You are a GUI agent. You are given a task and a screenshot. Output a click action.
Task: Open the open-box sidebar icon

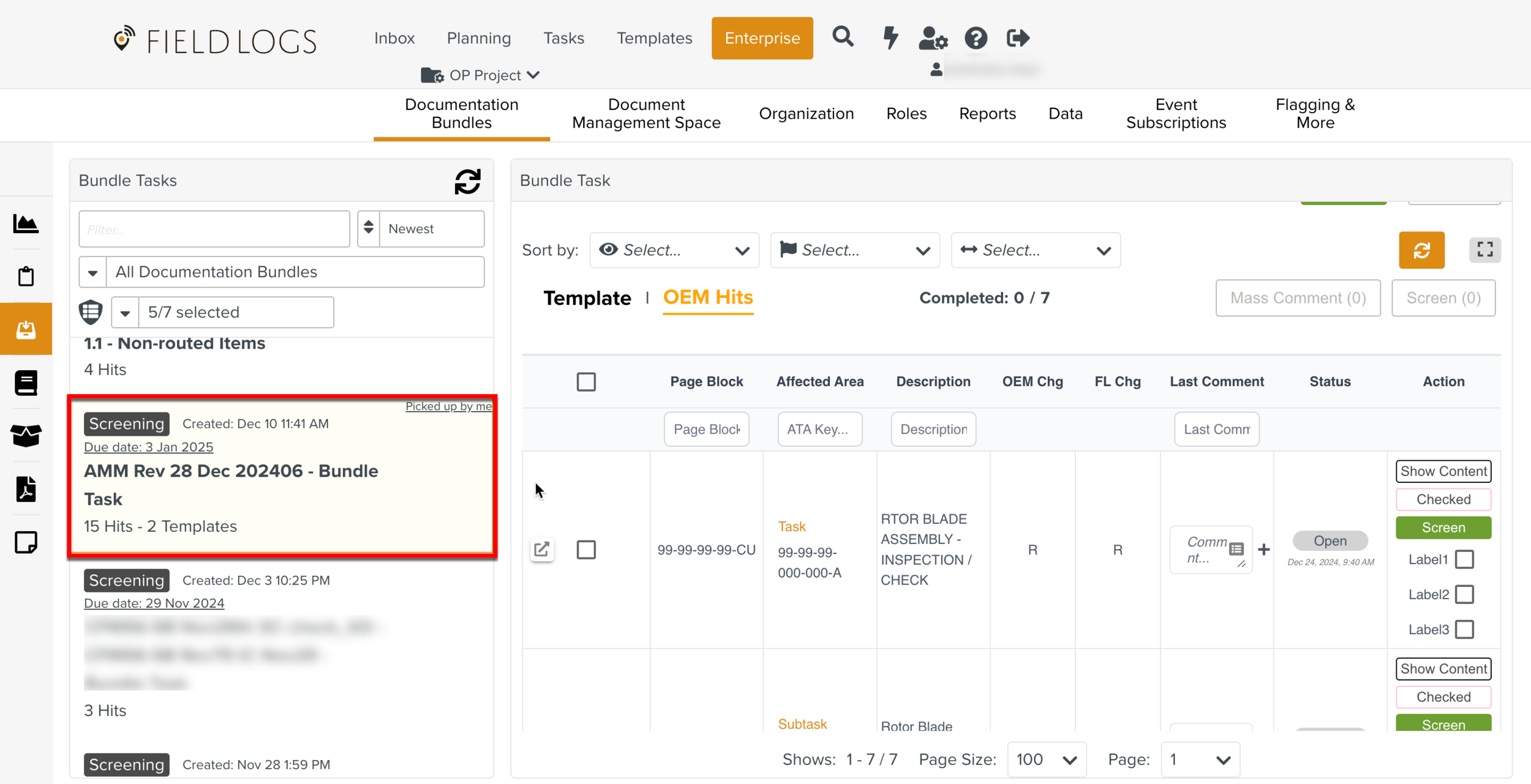click(x=26, y=436)
